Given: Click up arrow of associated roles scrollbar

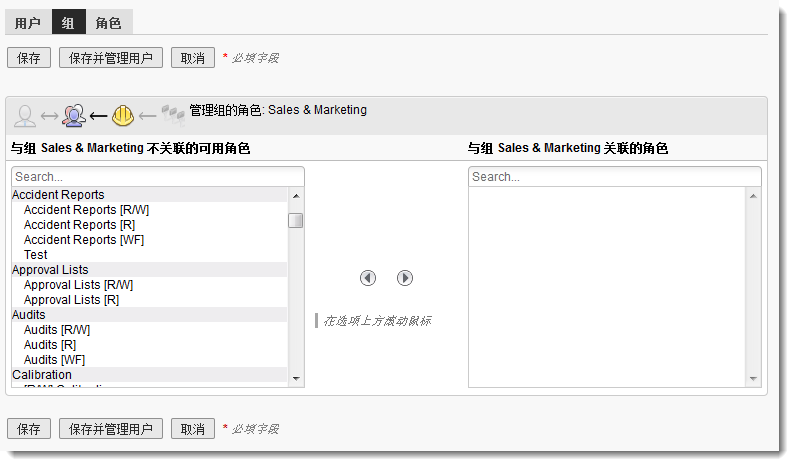Looking at the screenshot, I should 753,196.
